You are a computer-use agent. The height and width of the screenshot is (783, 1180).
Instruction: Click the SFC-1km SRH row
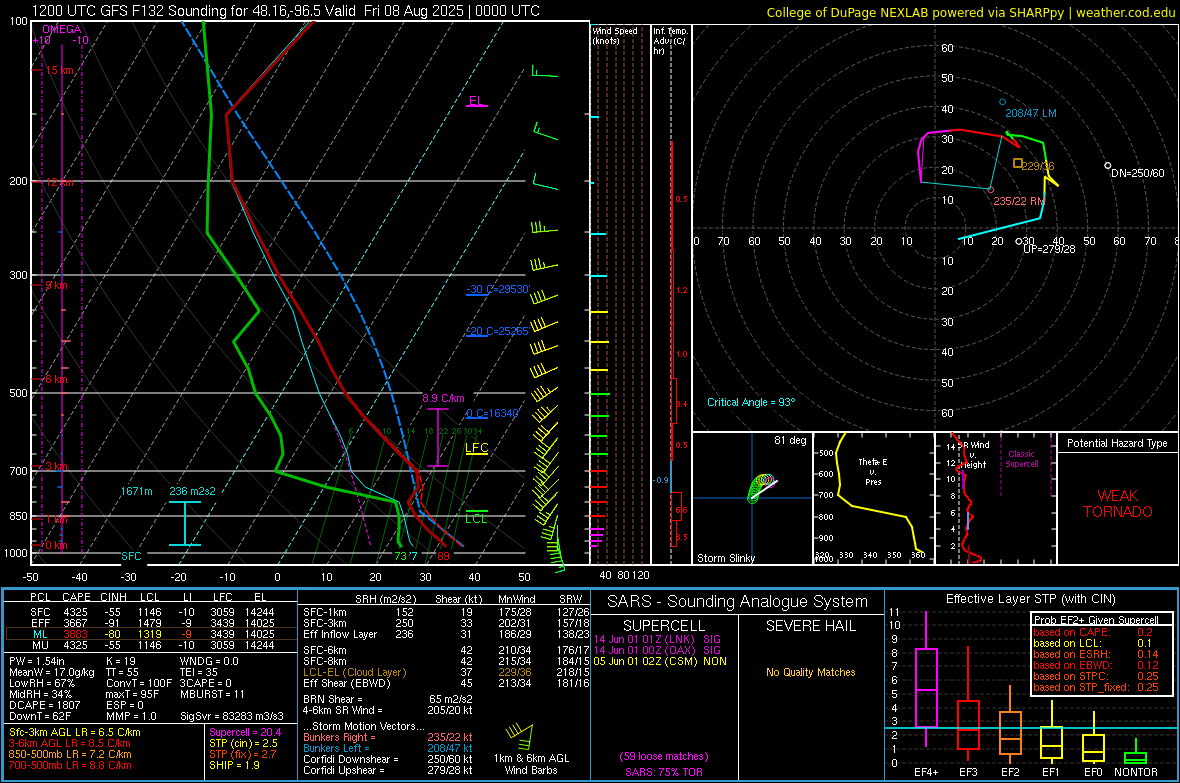click(446, 612)
